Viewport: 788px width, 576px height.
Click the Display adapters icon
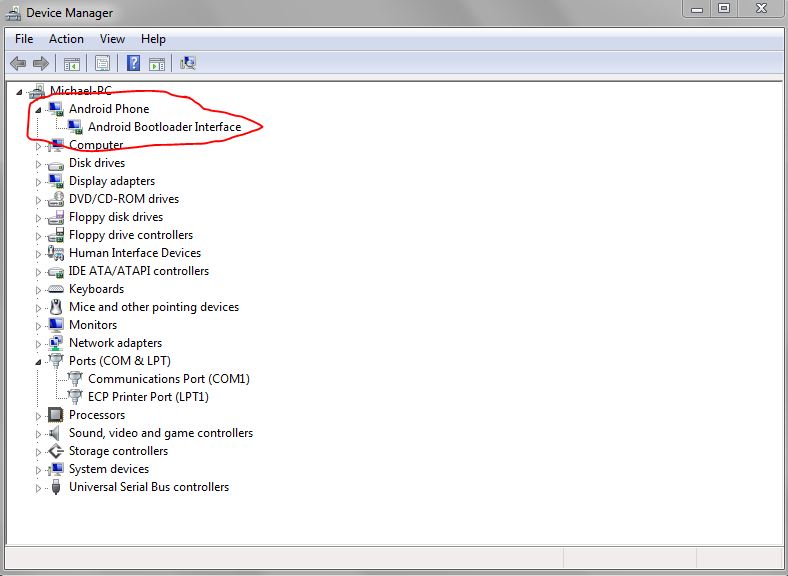tap(56, 181)
